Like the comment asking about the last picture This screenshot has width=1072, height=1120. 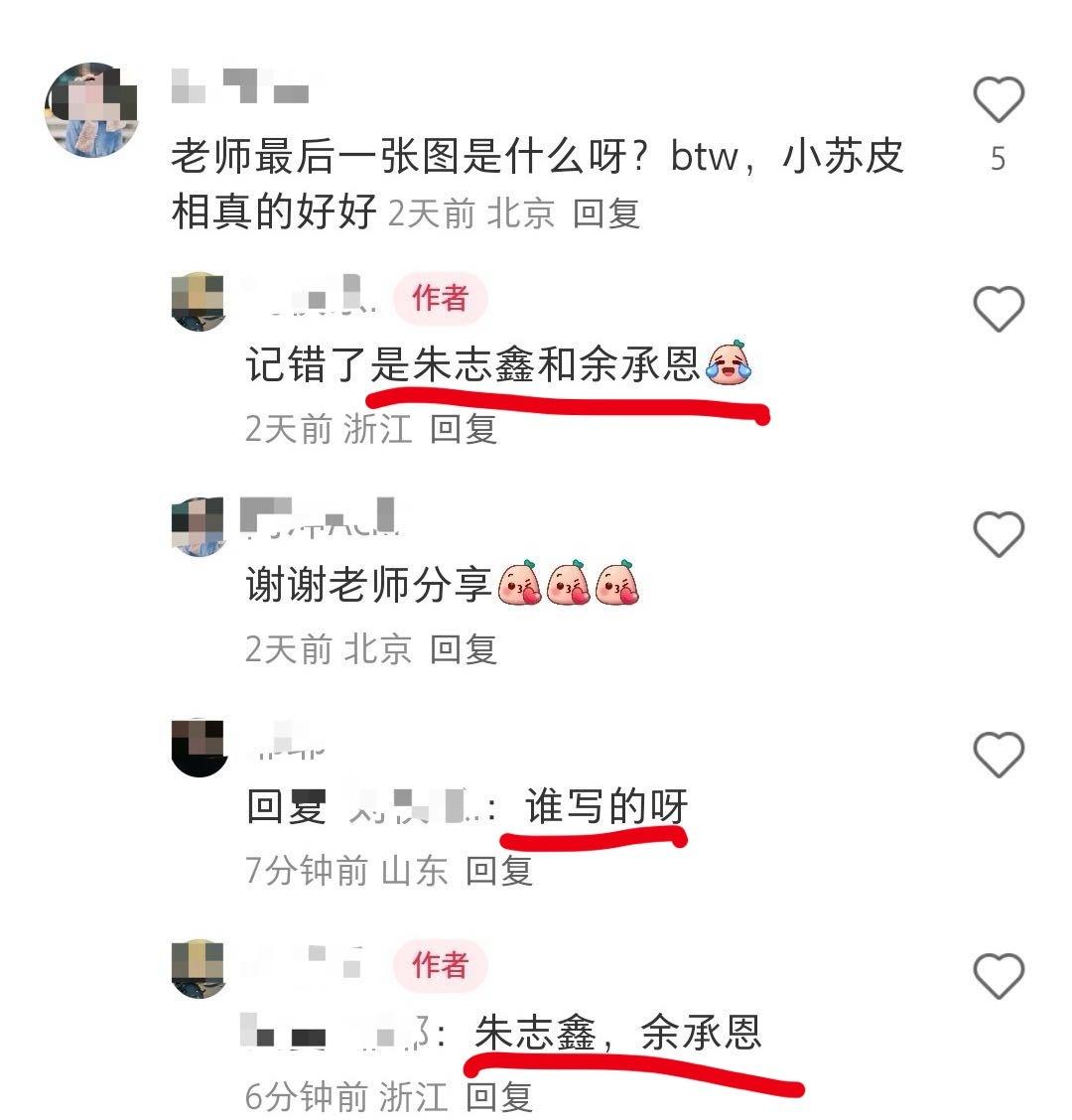pos(999,99)
